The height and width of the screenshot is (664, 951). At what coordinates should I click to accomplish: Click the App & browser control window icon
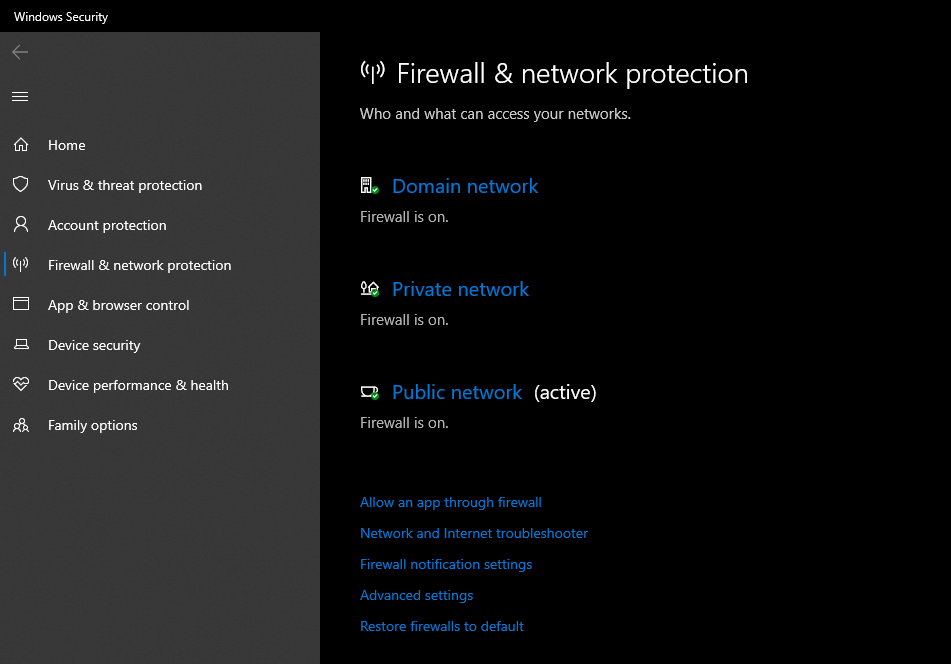(x=20, y=305)
